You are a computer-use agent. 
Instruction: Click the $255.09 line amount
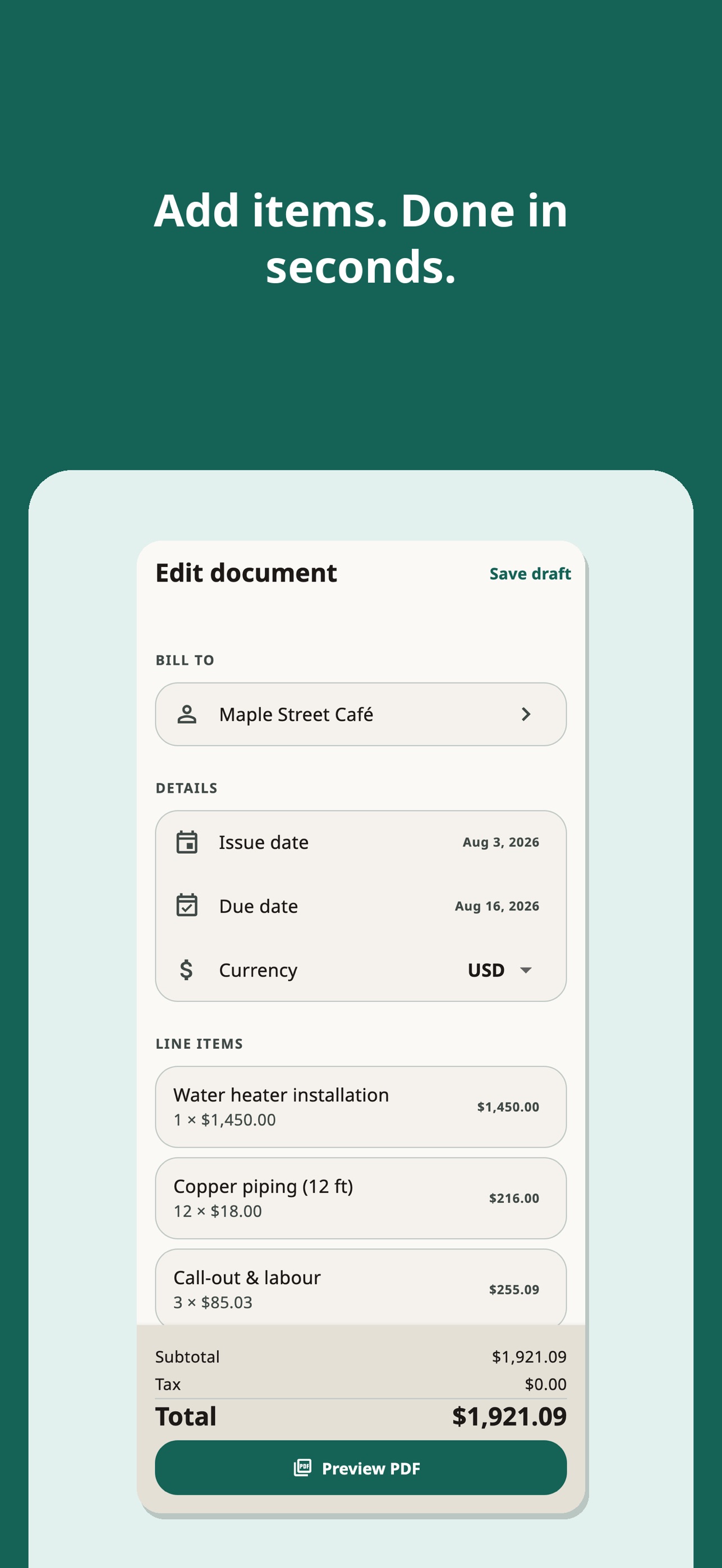[514, 1289]
